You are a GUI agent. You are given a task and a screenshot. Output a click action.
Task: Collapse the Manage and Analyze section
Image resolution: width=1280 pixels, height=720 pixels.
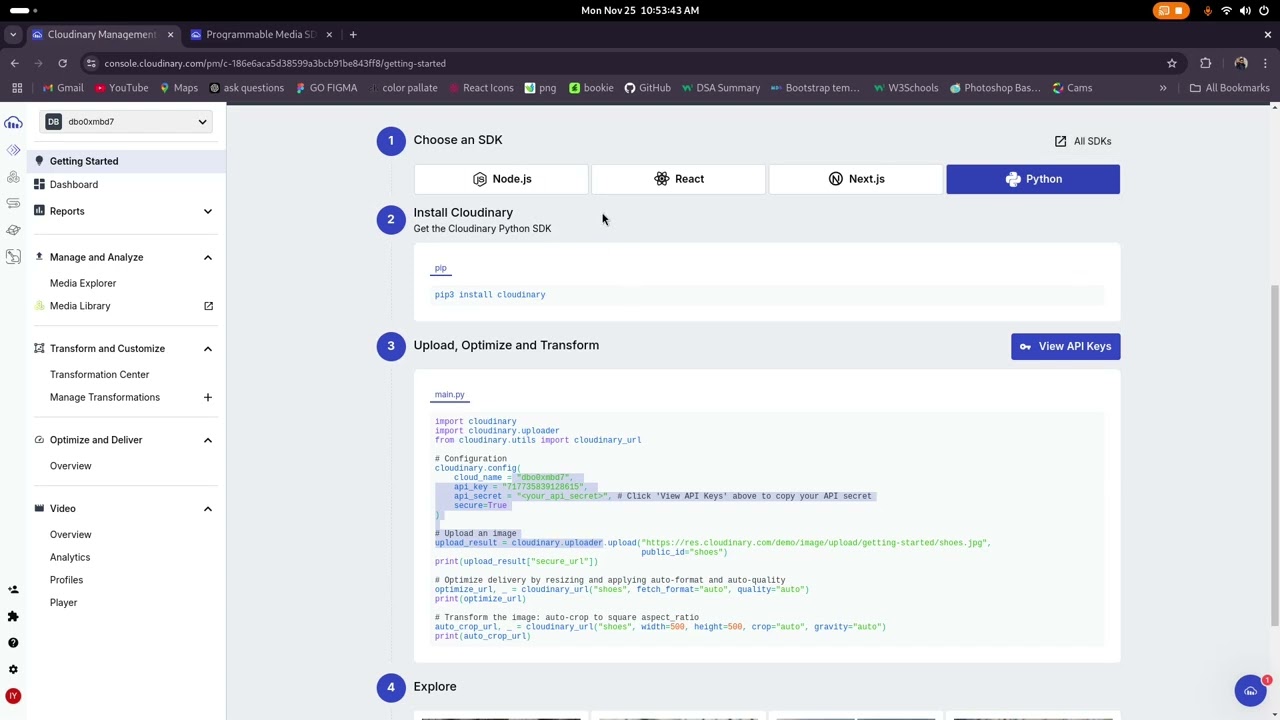click(208, 257)
